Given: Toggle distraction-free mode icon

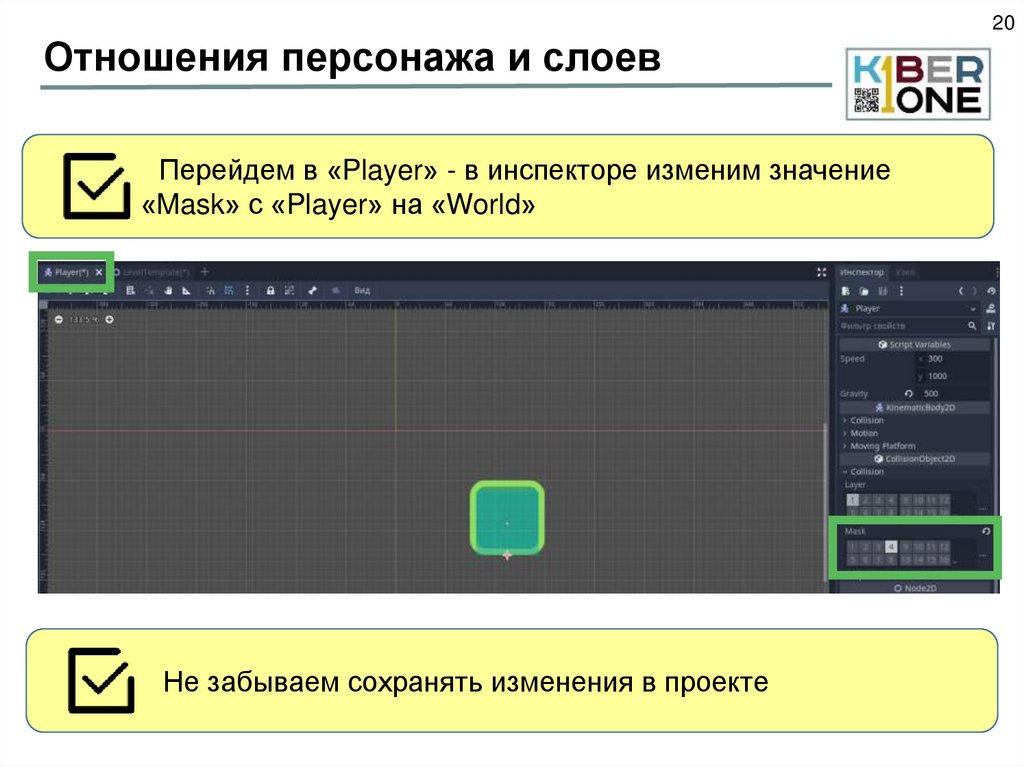Looking at the screenshot, I should 822,272.
